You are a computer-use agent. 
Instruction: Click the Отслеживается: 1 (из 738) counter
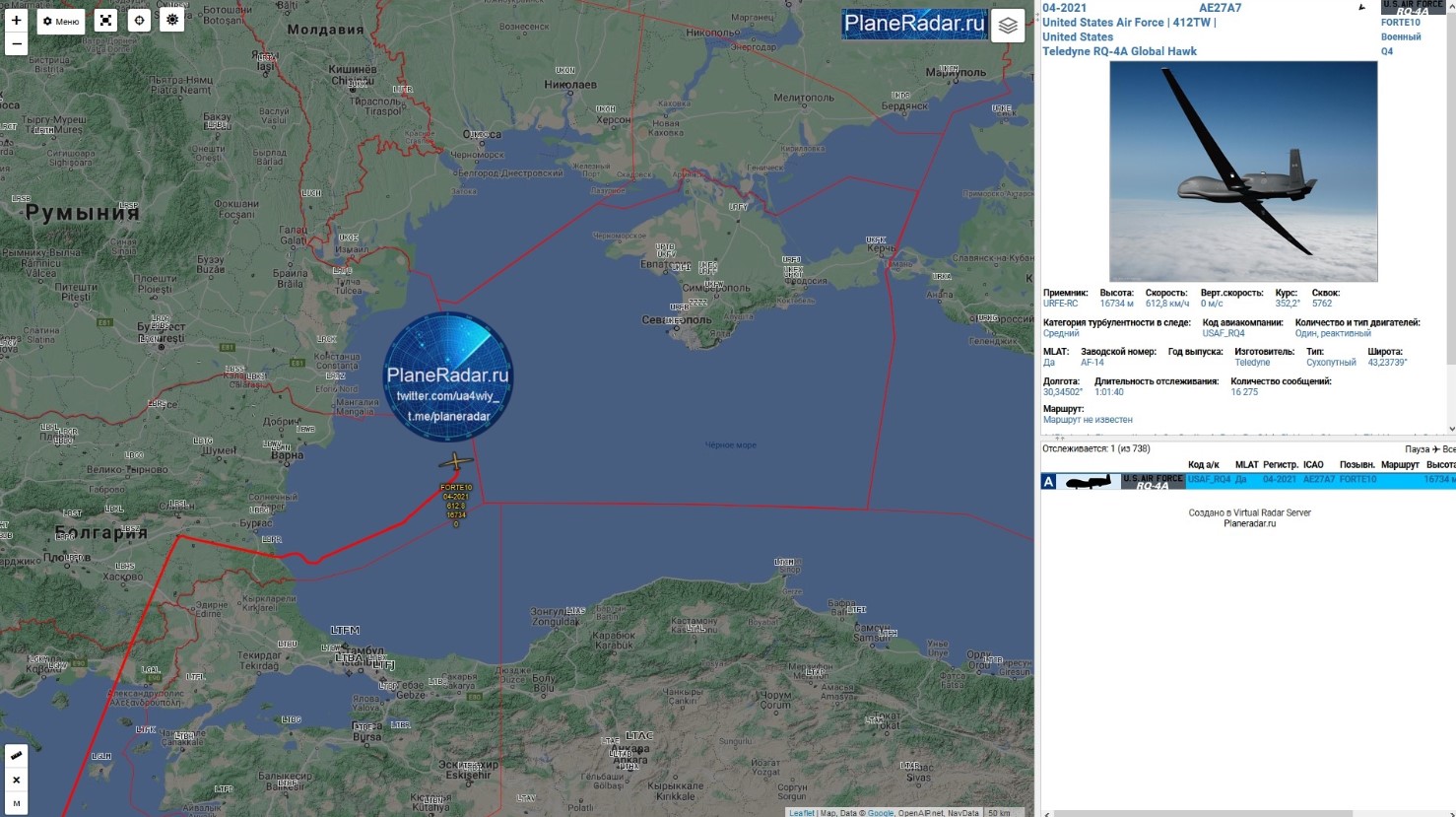click(x=1096, y=449)
